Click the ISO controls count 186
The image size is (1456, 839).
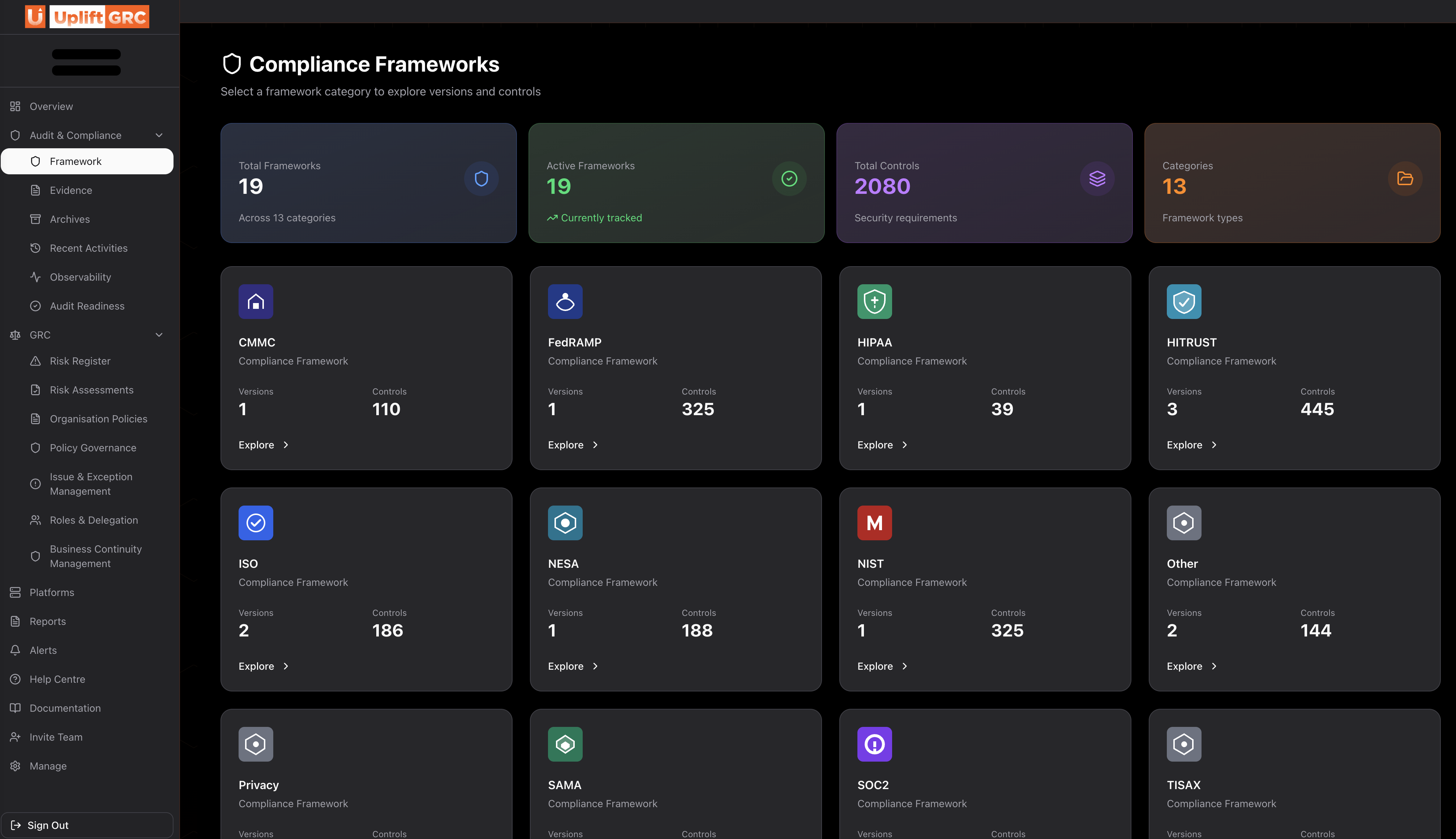(x=387, y=630)
